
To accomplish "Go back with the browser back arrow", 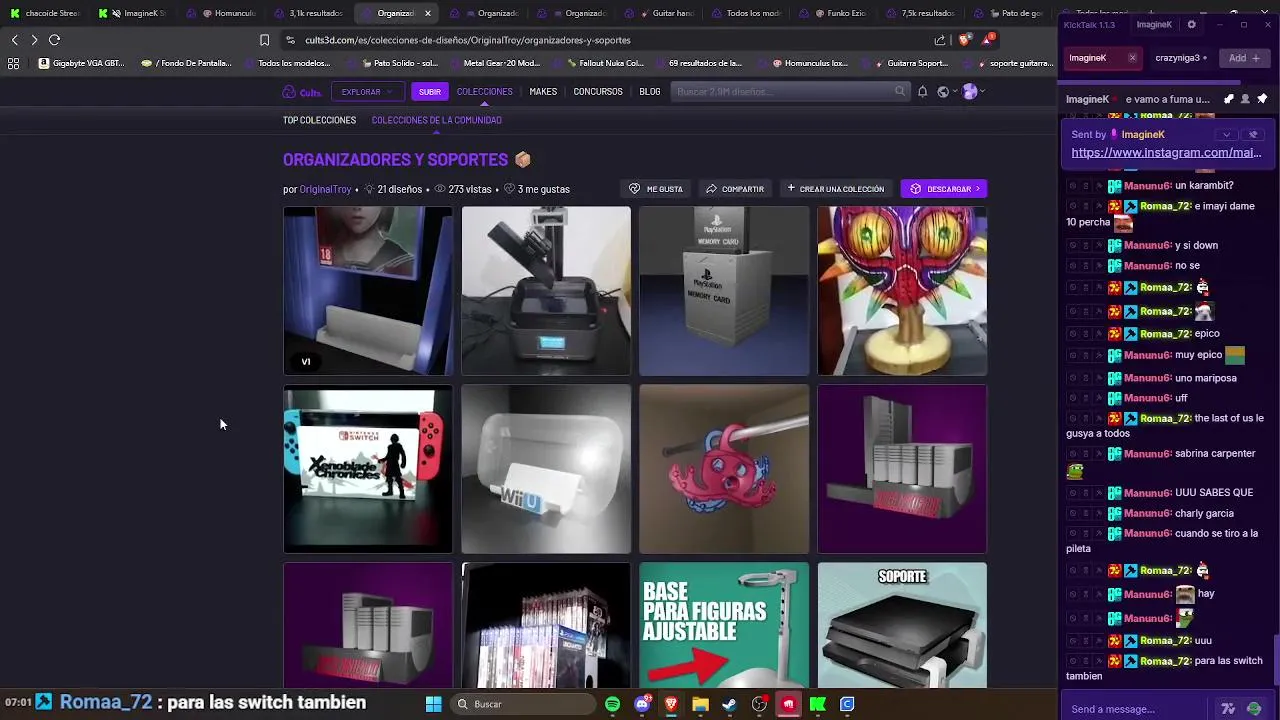I will 14,40.
